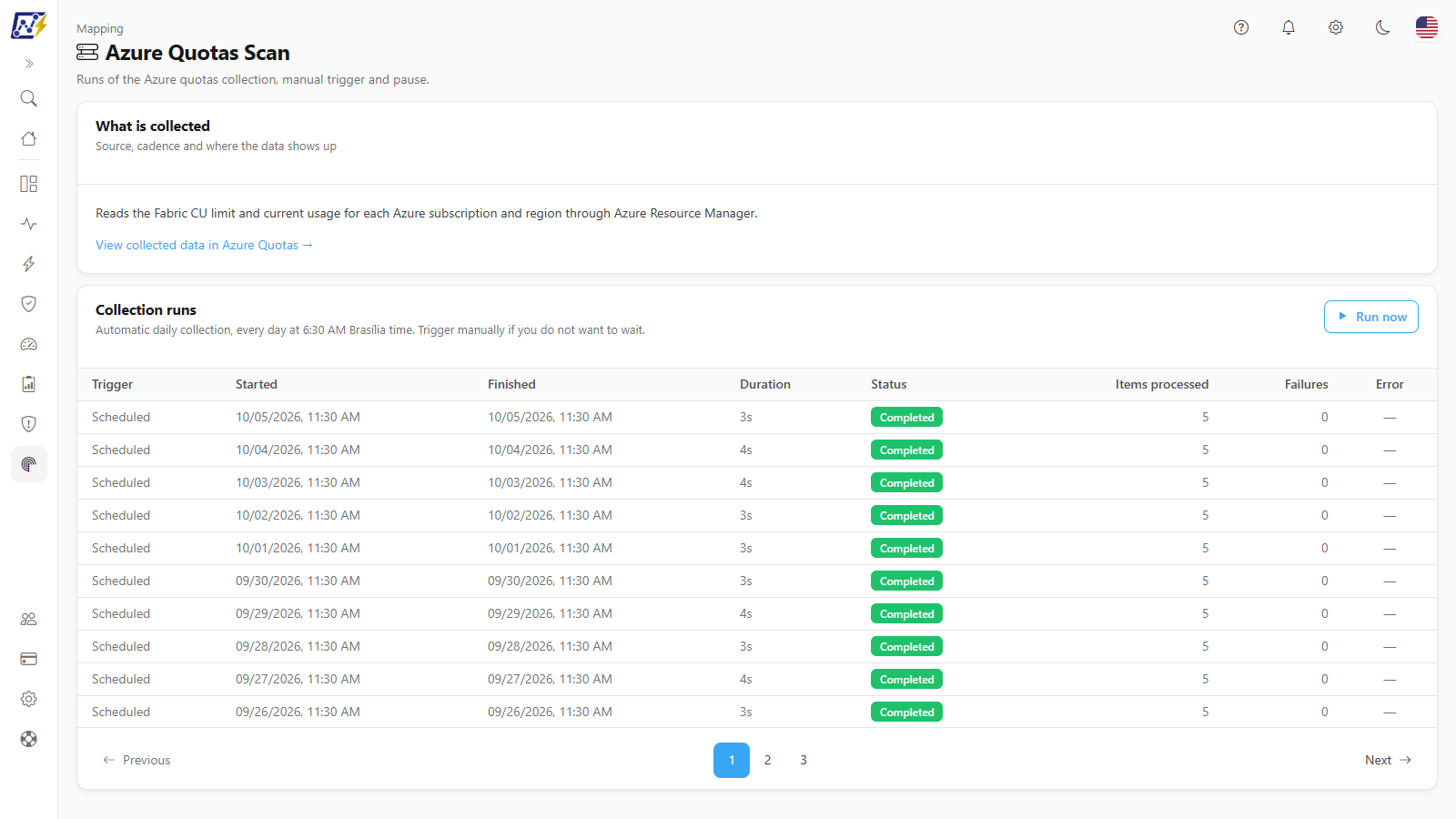Click the 4s duration in 09/27/2026 row
The width and height of the screenshot is (1456, 819).
click(x=746, y=679)
